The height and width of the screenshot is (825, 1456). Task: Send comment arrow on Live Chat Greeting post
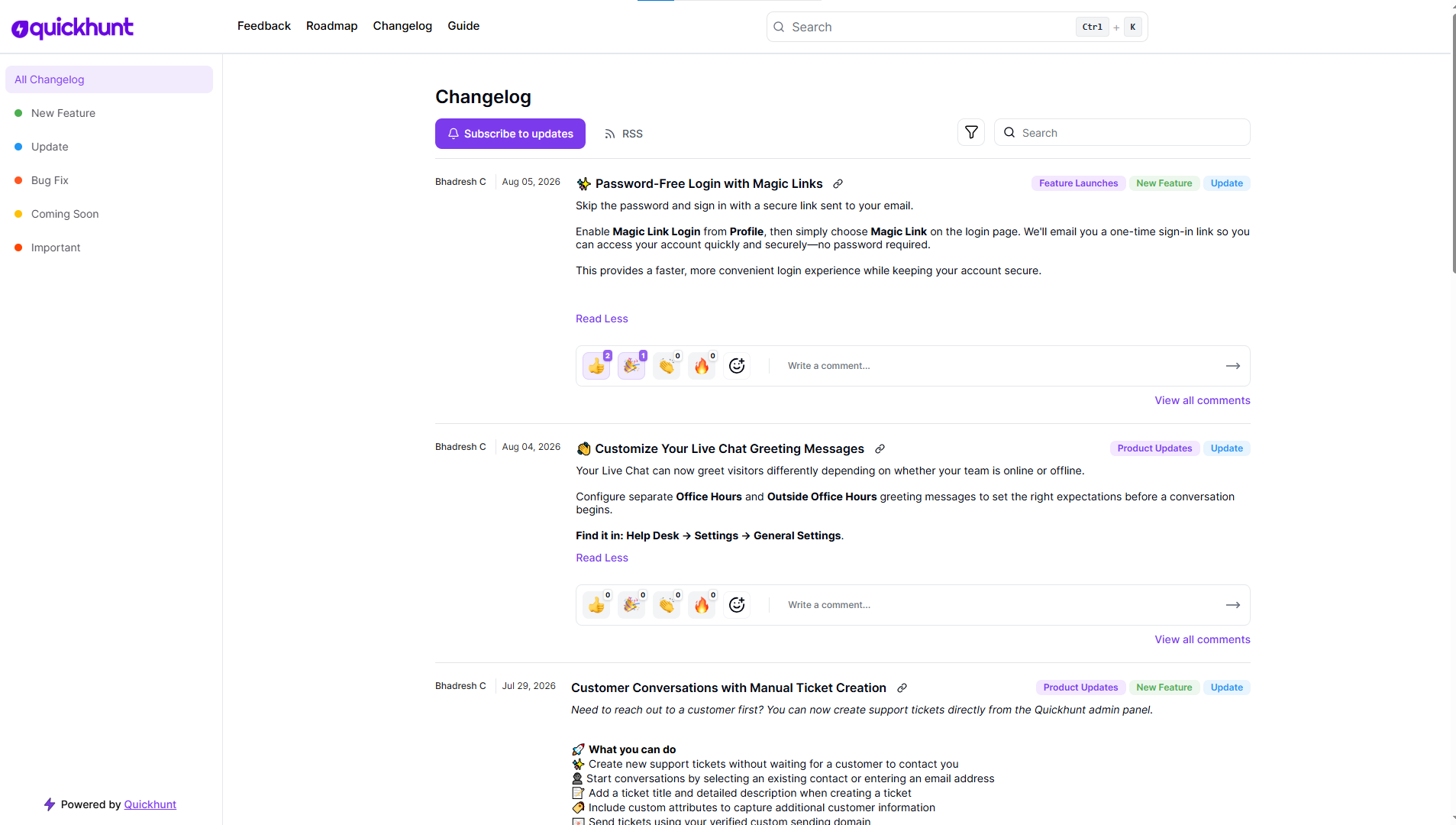click(1233, 605)
